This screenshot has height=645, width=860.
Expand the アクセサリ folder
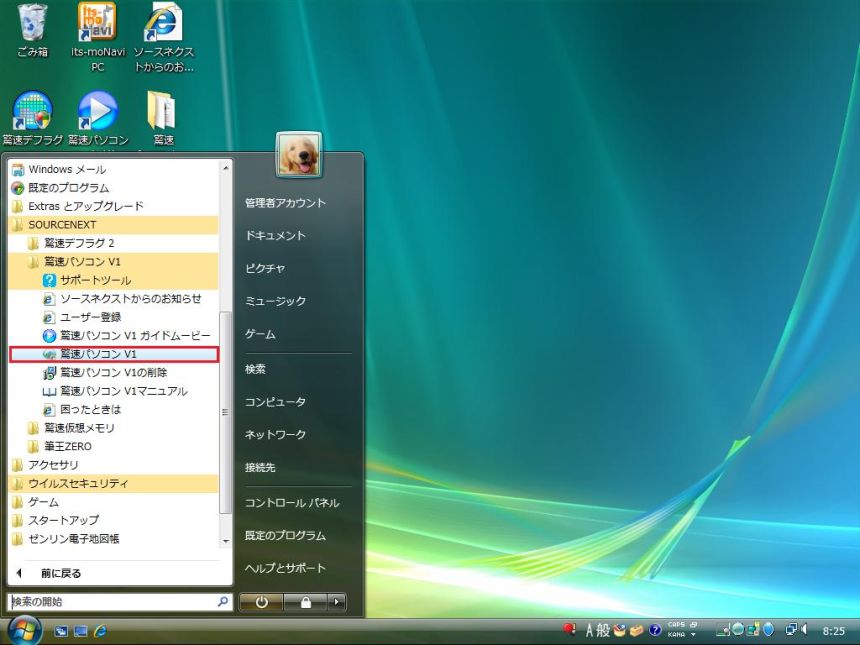point(114,465)
